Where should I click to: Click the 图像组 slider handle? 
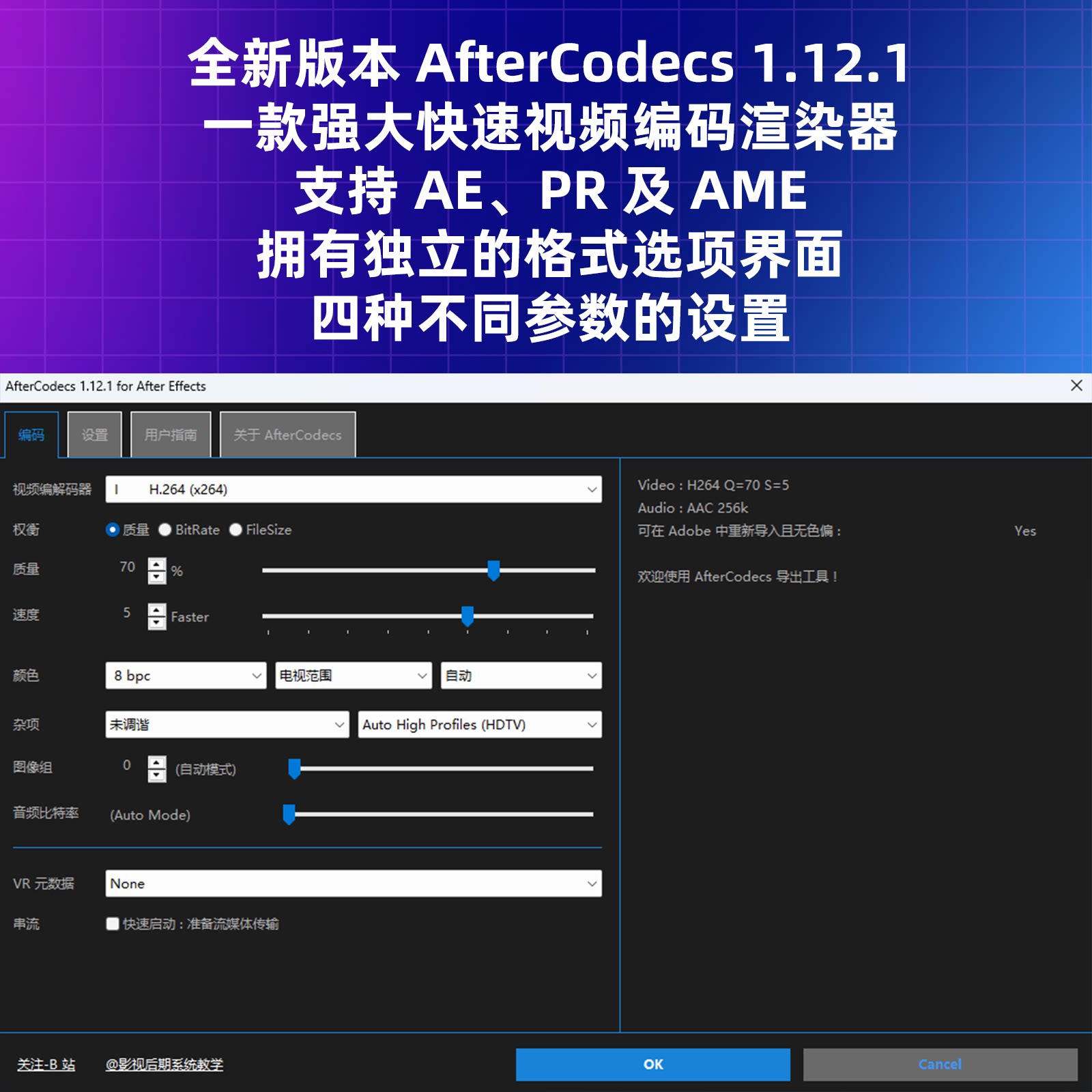point(294,768)
